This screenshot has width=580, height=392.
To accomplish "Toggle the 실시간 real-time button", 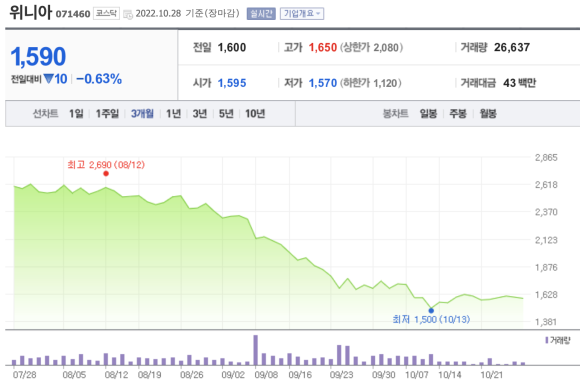I will pos(261,14).
